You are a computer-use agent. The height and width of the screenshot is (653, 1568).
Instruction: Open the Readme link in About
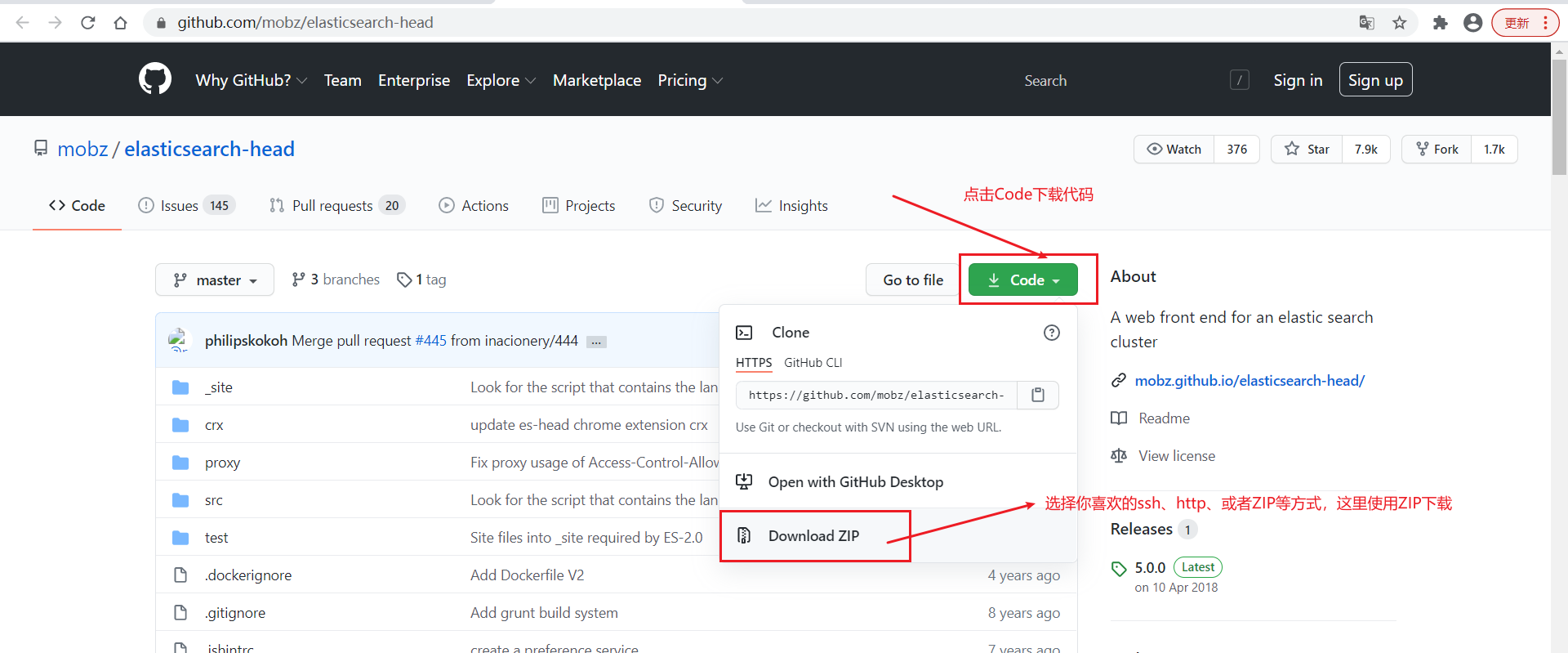1151,418
